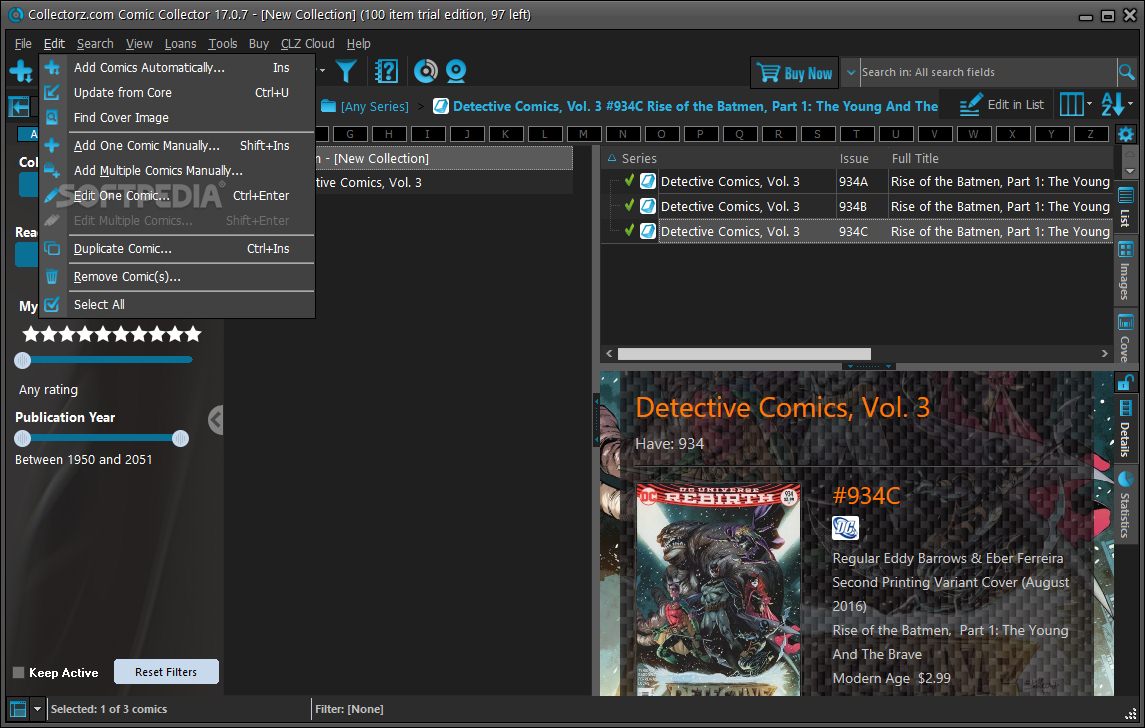Click the My Rating star row

click(x=112, y=334)
